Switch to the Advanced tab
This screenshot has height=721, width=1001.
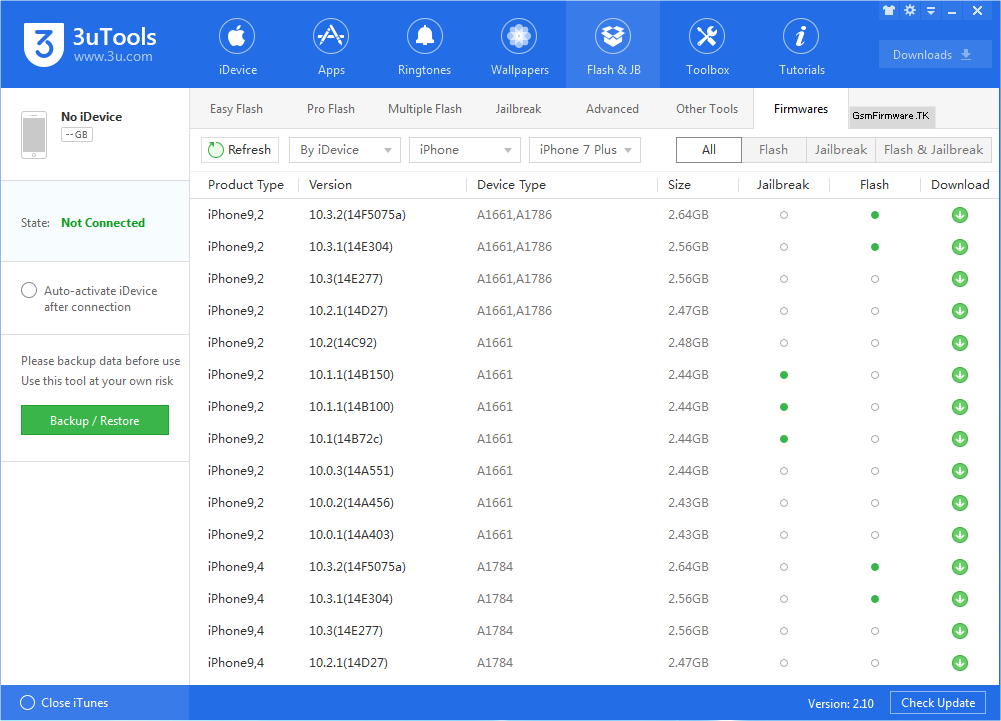pos(612,109)
